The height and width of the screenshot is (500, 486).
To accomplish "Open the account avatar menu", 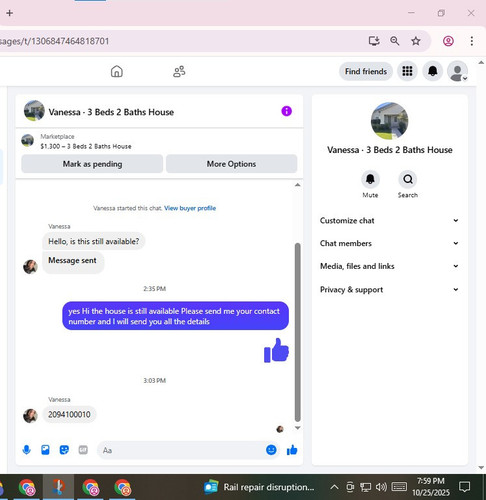I will (458, 71).
